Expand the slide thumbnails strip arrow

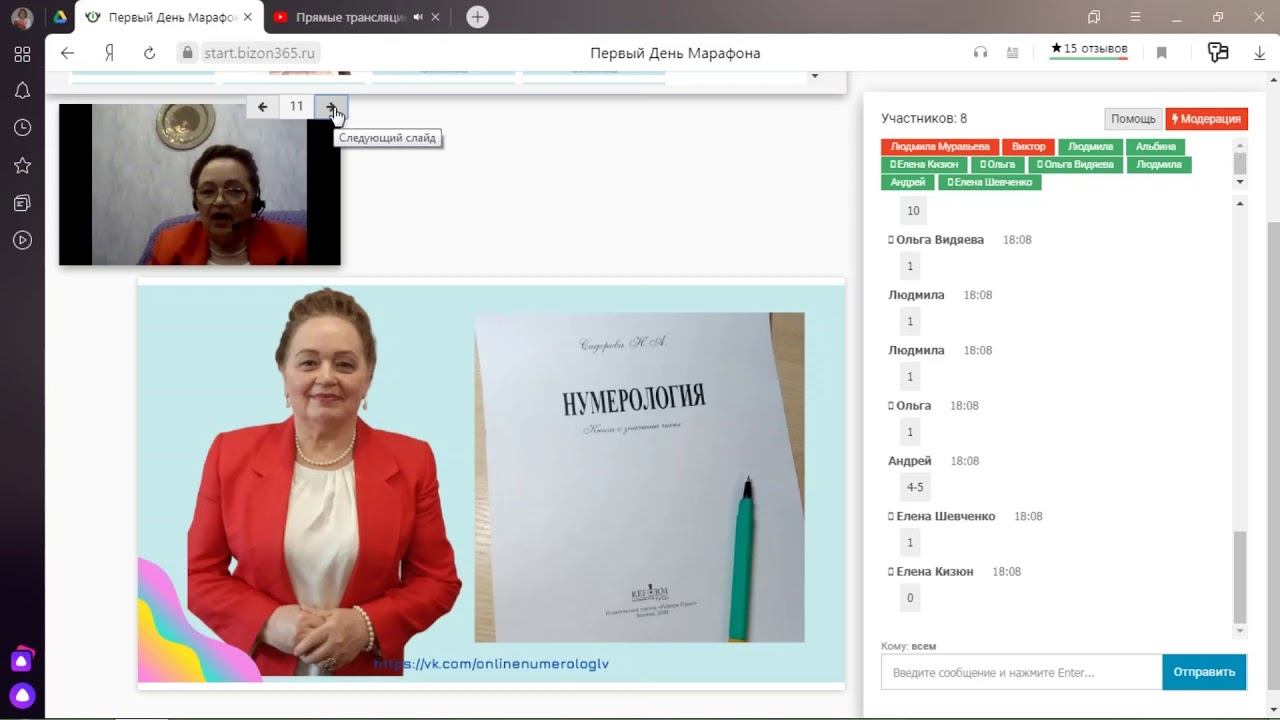tap(814, 76)
